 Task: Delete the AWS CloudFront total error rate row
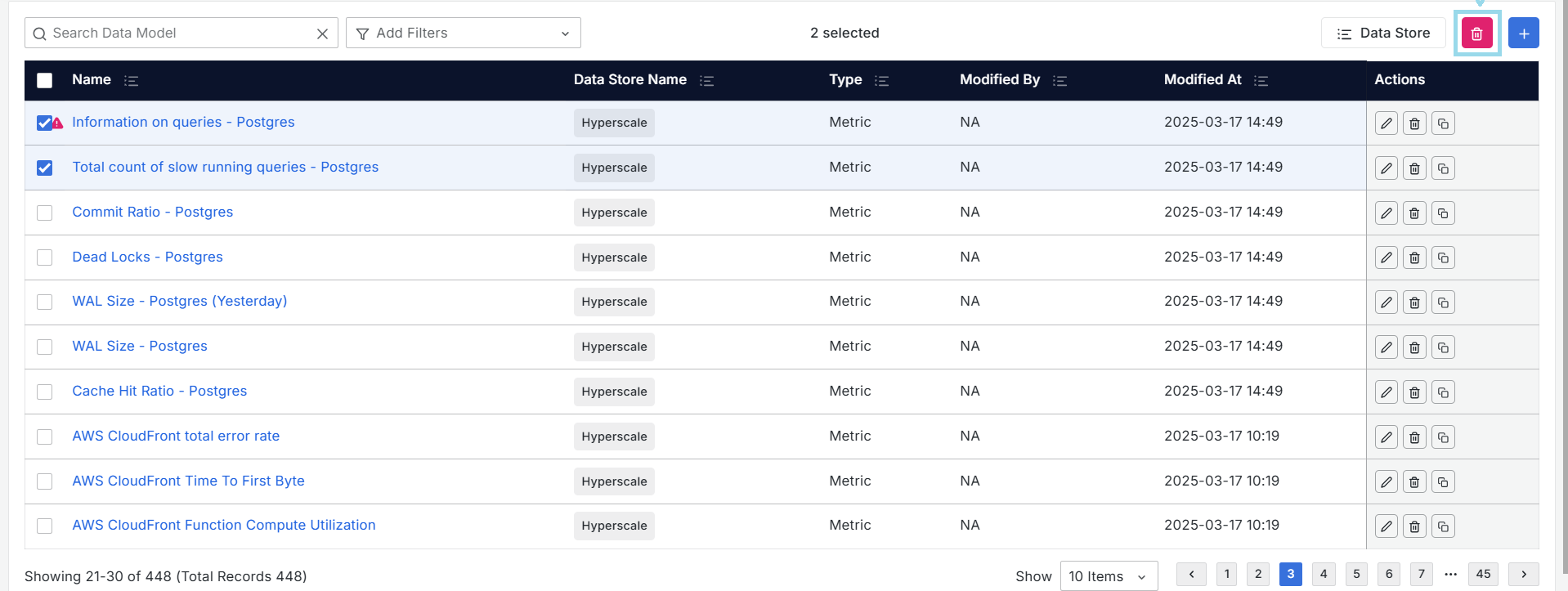tap(1414, 437)
